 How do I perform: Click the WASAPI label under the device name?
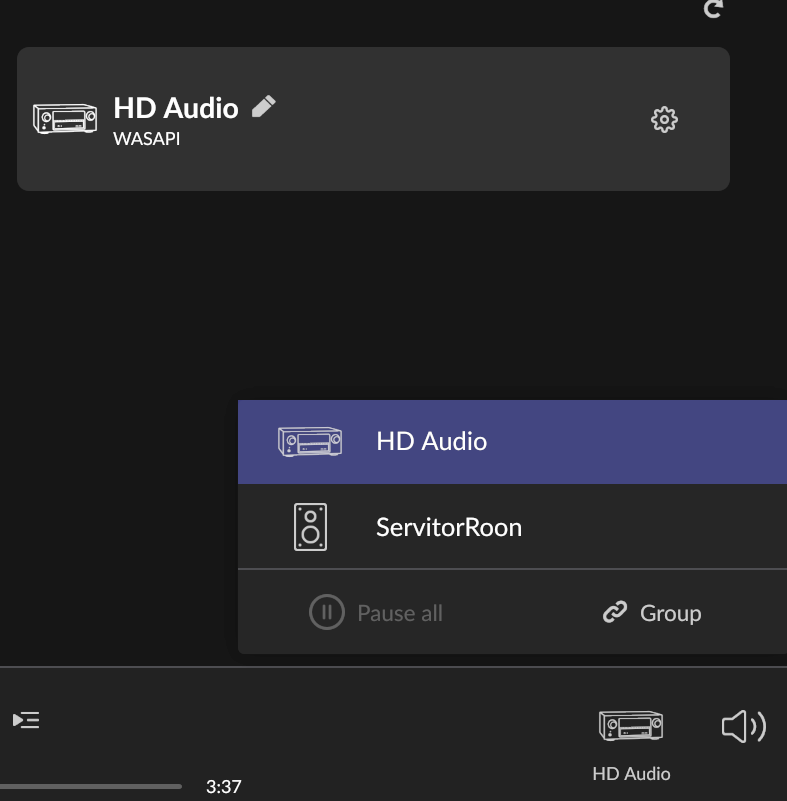147,138
